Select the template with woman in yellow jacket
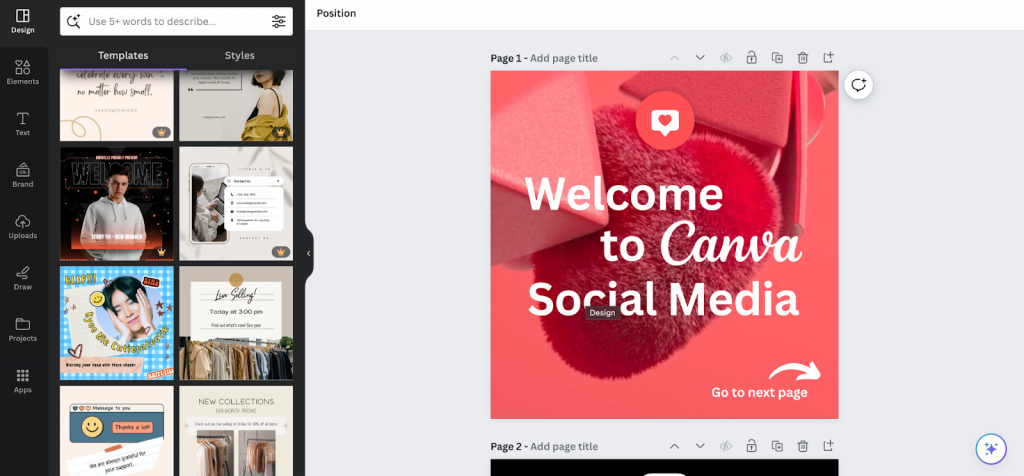Screen dimensions: 1024x476 point(236,105)
